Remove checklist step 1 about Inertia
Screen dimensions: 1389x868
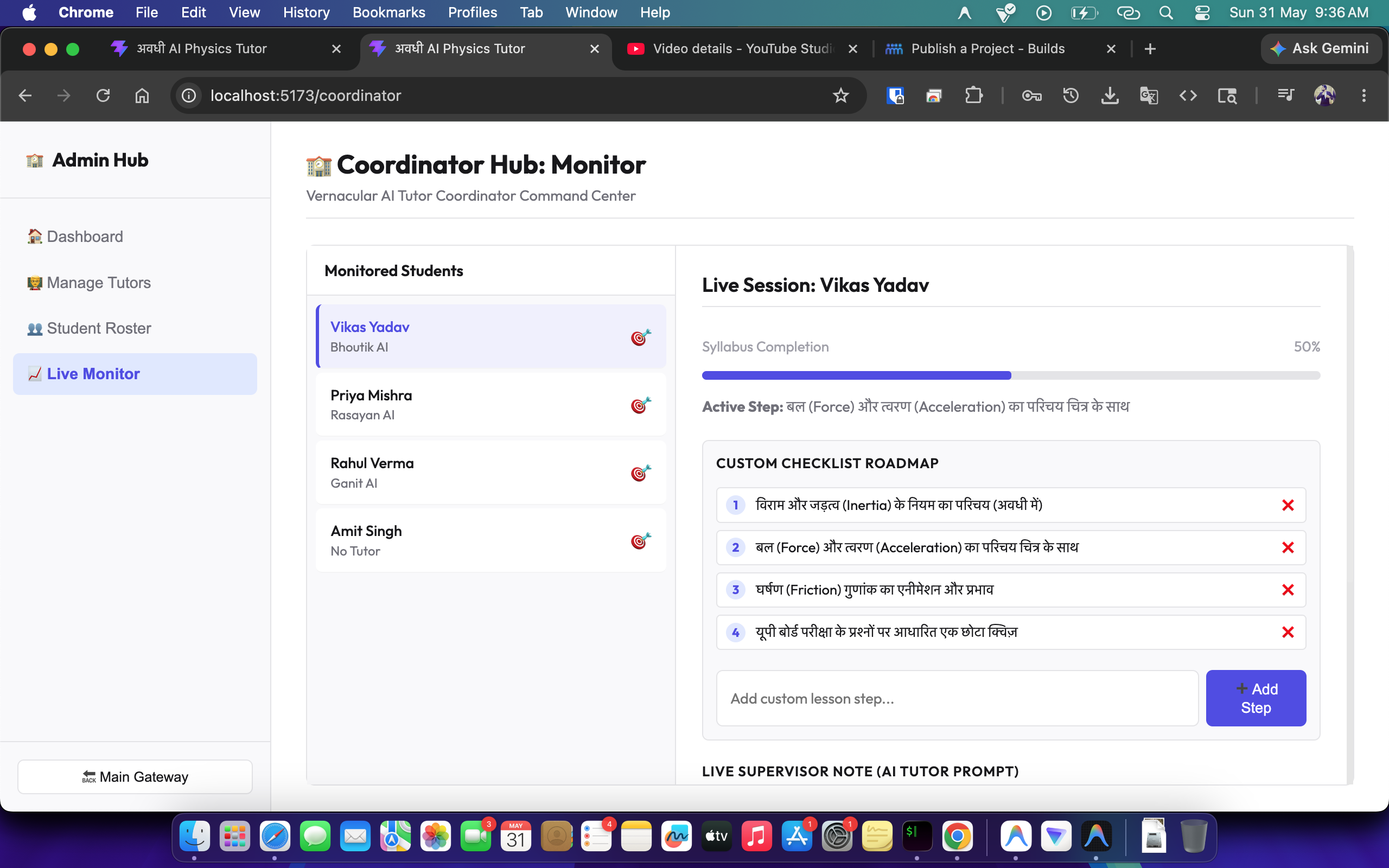(x=1288, y=505)
